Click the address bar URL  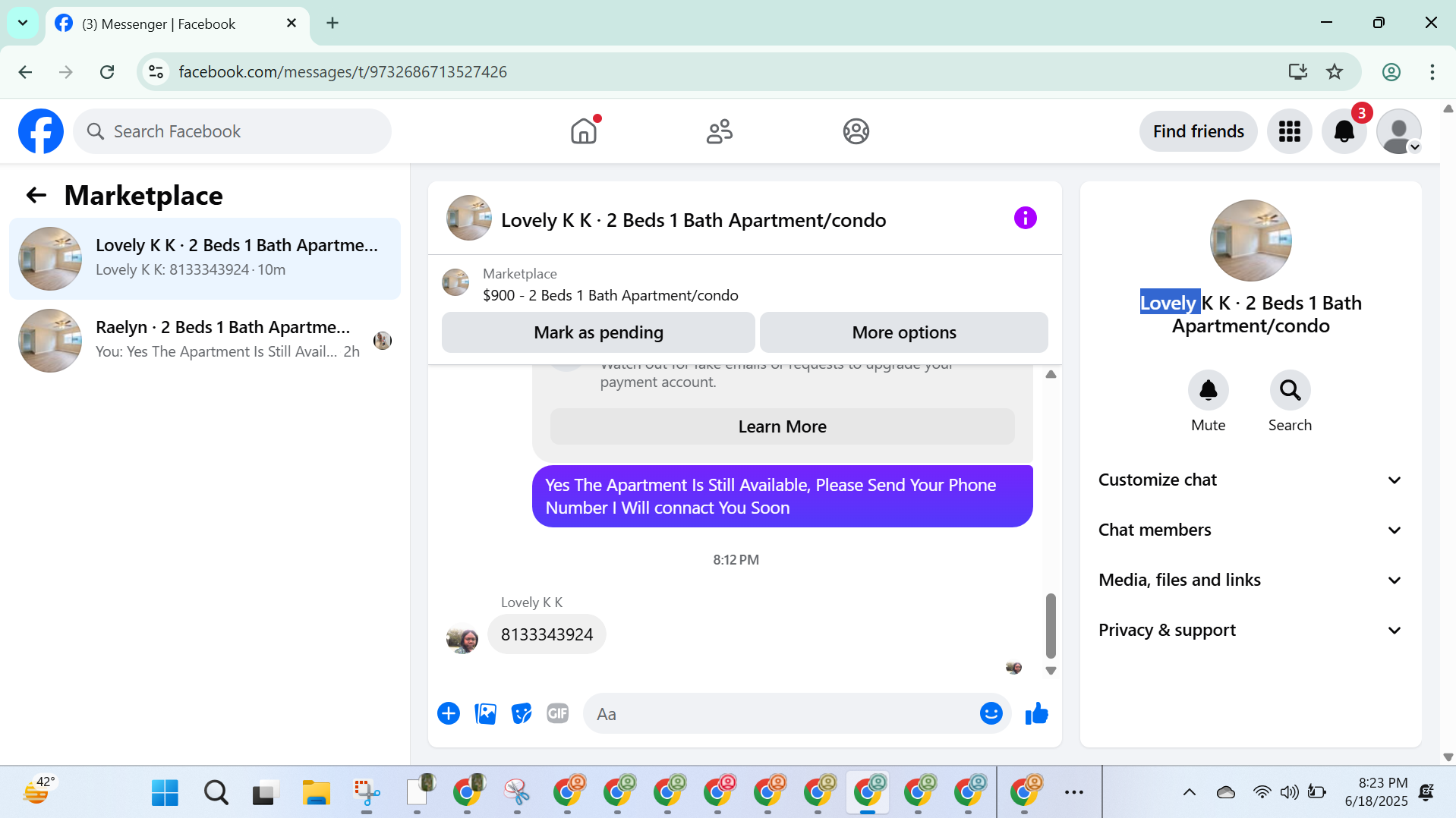point(343,72)
